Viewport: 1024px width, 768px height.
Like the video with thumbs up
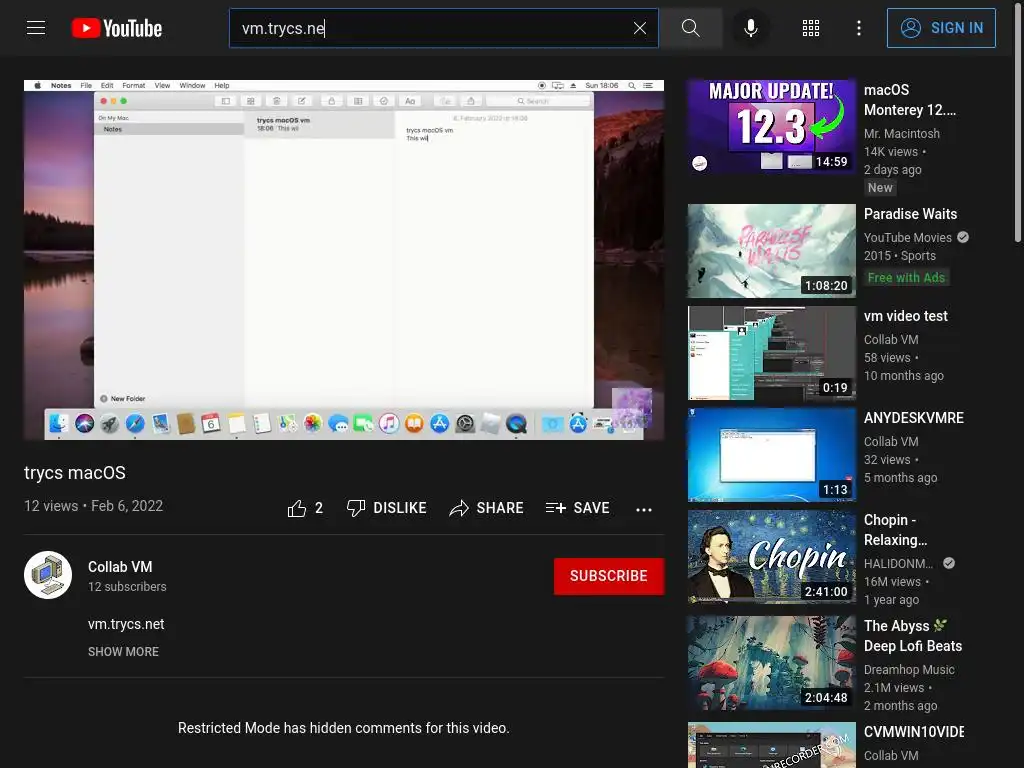[305, 508]
